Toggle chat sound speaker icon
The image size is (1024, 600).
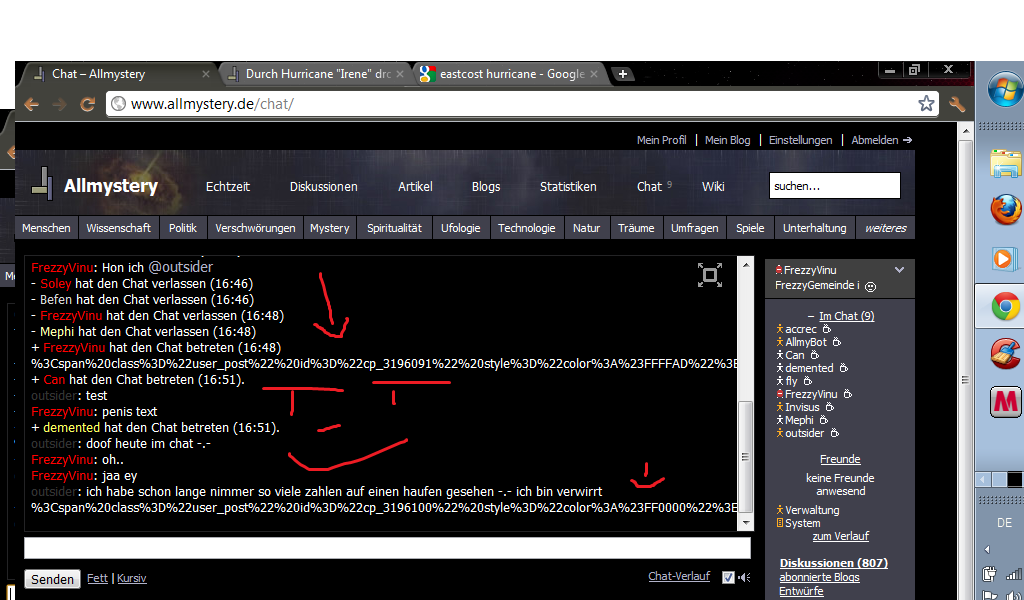click(x=744, y=577)
